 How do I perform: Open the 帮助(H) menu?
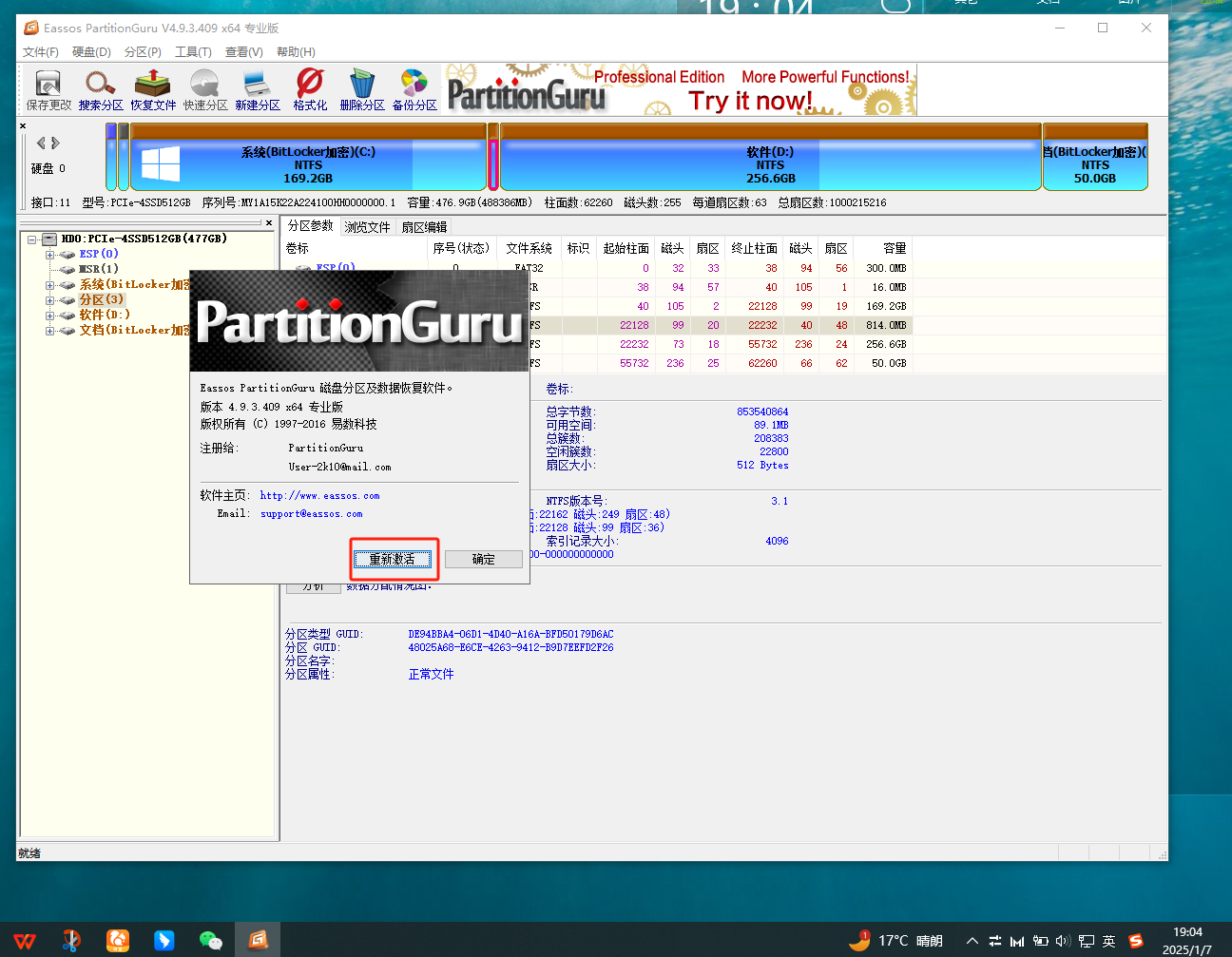pos(296,52)
